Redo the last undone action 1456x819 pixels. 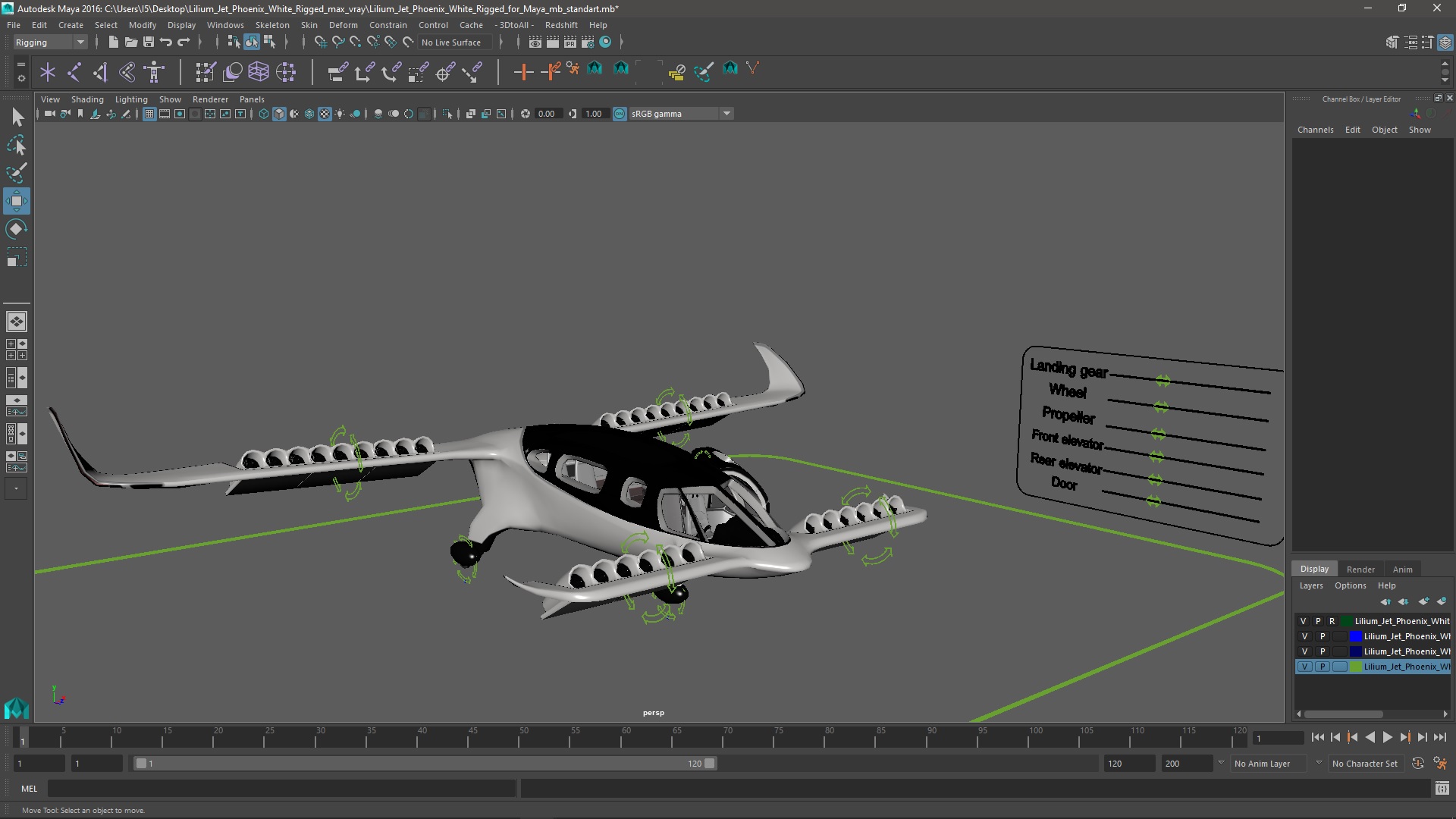(x=184, y=42)
